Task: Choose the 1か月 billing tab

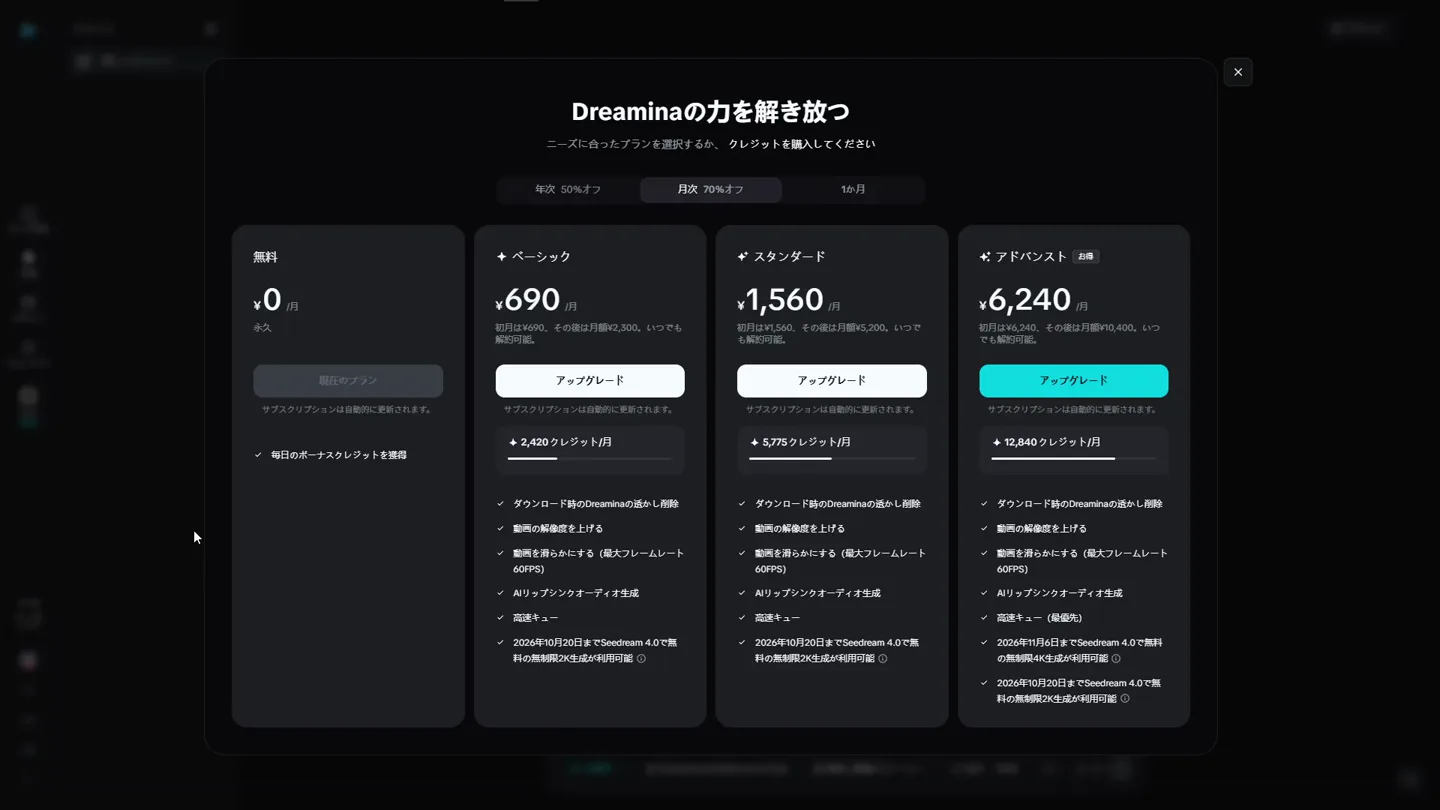Action: pyautogui.click(x=853, y=189)
